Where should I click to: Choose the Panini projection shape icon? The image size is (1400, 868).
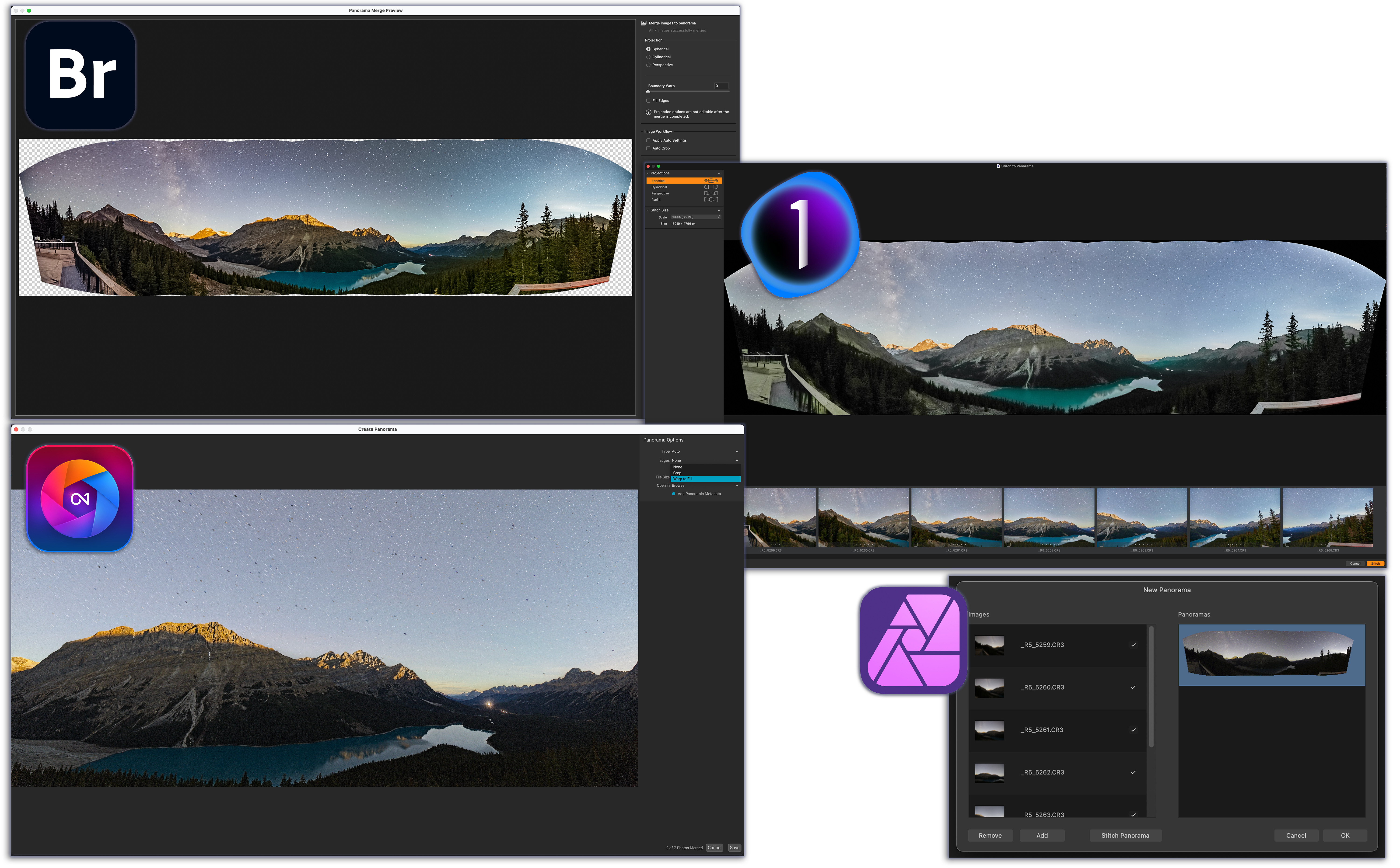click(x=711, y=200)
